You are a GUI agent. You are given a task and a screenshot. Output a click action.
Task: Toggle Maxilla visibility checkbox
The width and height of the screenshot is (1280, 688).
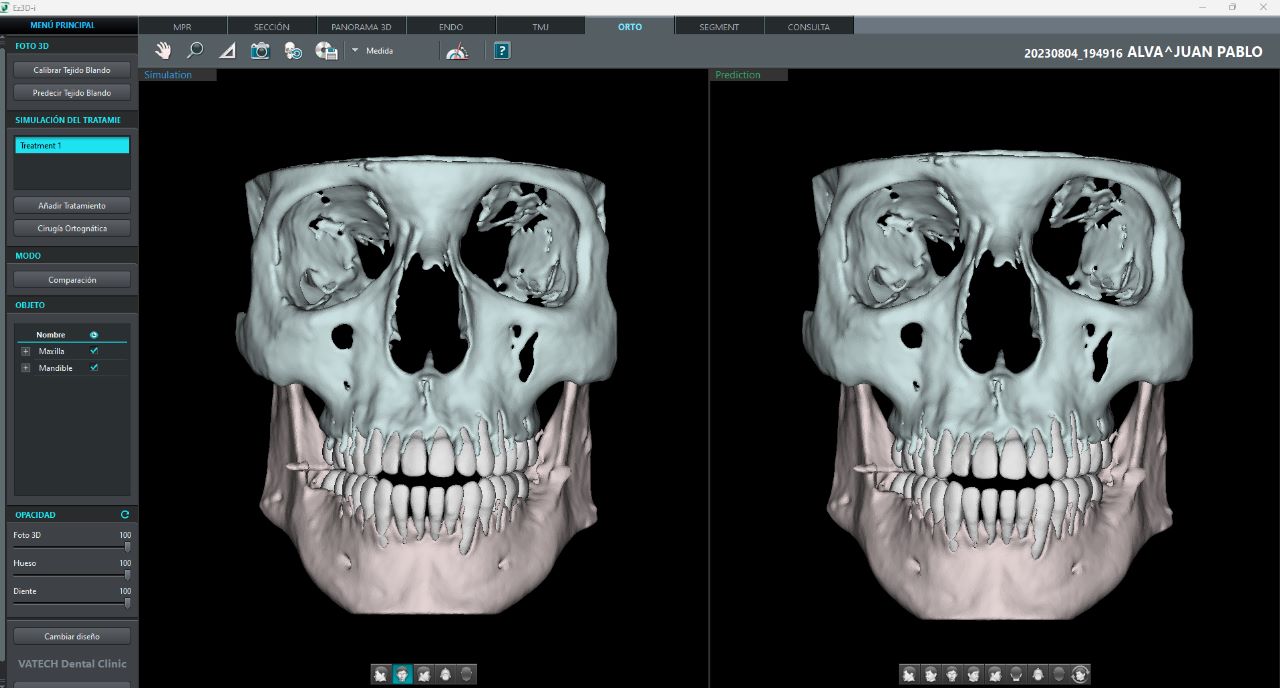pyautogui.click(x=94, y=351)
